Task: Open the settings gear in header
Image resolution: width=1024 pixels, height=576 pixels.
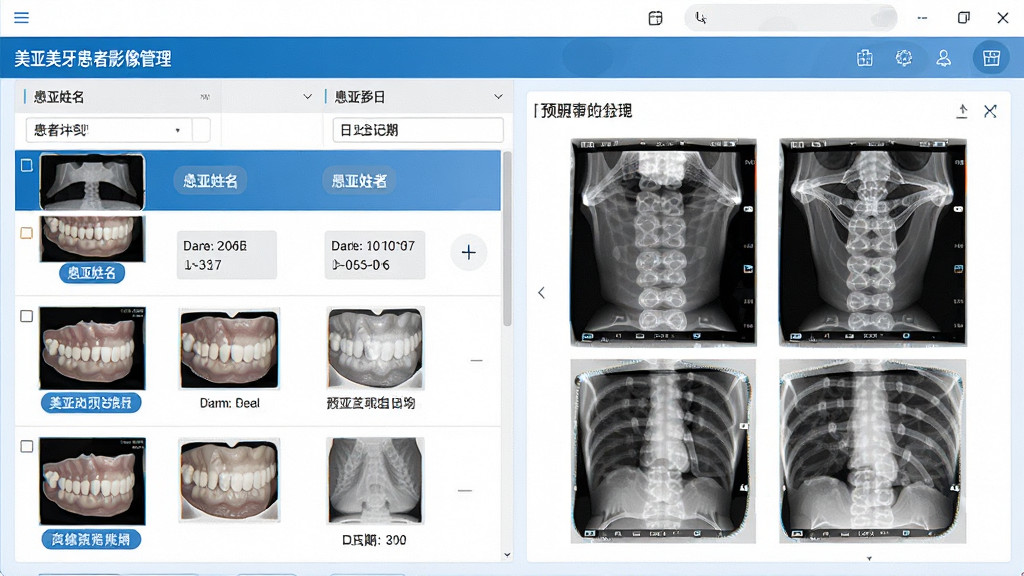Action: (904, 58)
